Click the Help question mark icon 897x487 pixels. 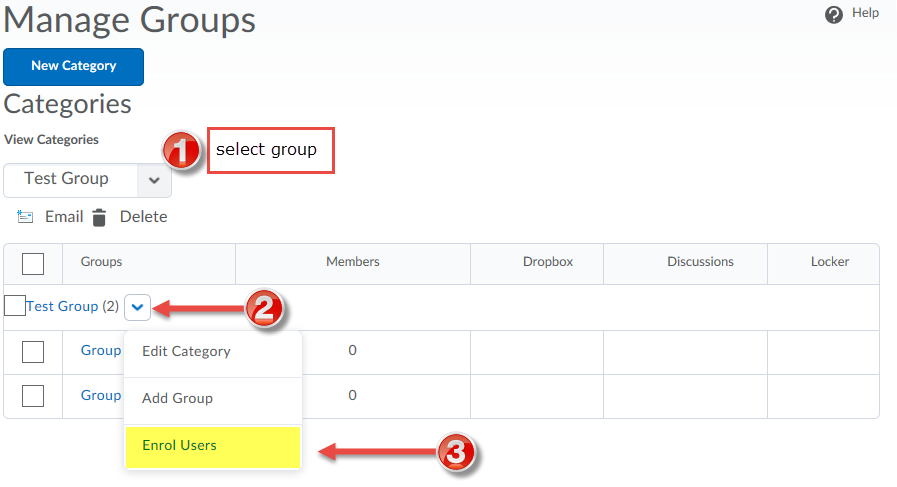pos(834,14)
